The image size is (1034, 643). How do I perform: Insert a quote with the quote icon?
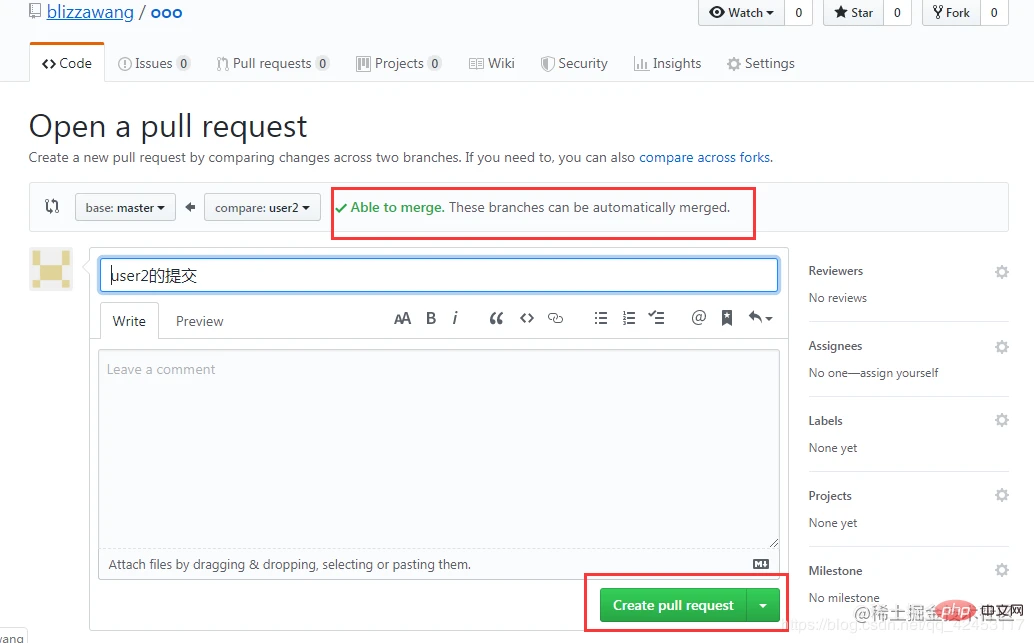pos(496,318)
